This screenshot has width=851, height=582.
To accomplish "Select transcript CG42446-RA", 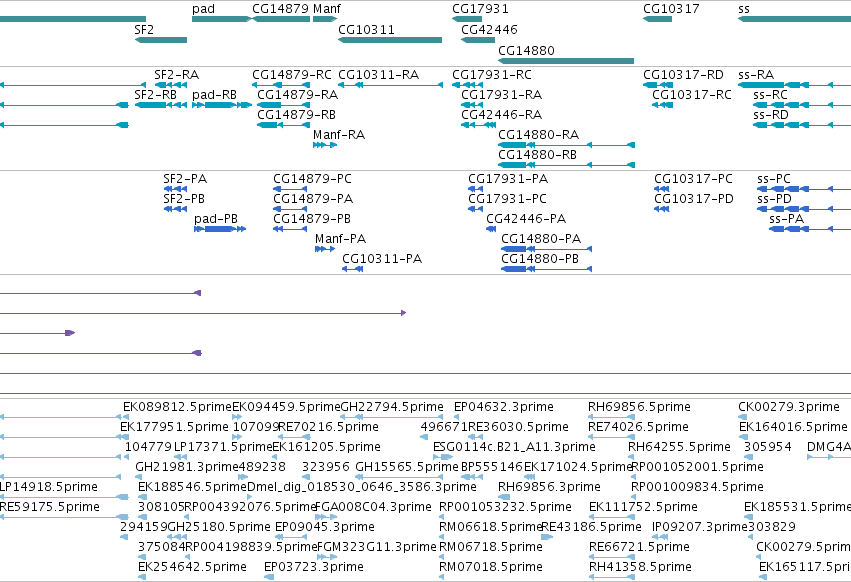I will pos(501,115).
